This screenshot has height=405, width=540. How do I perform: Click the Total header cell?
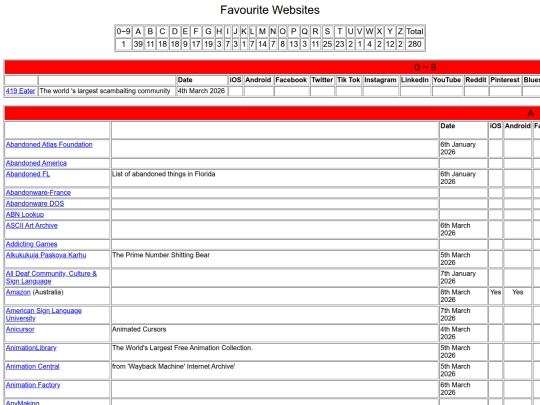pos(415,32)
